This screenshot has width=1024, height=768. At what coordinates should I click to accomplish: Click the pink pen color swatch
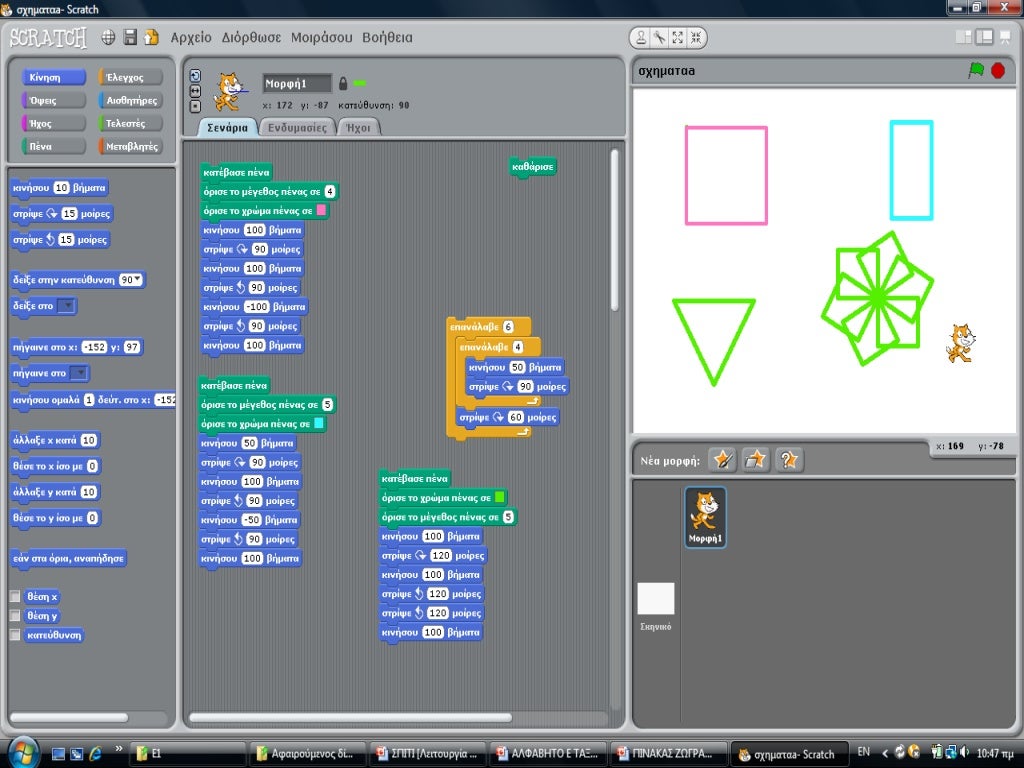click(321, 211)
